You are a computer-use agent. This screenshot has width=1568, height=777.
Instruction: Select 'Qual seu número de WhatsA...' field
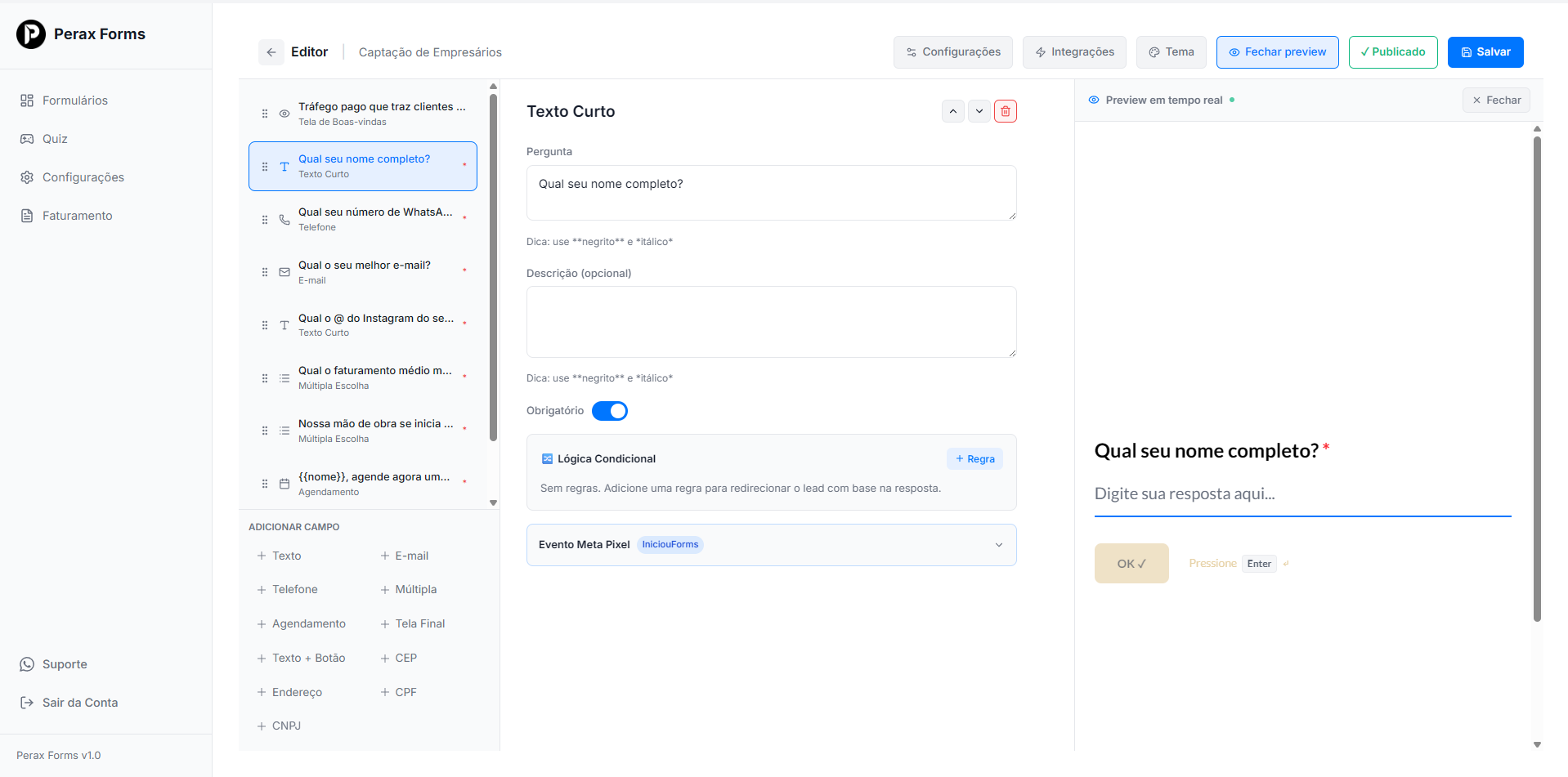point(363,220)
